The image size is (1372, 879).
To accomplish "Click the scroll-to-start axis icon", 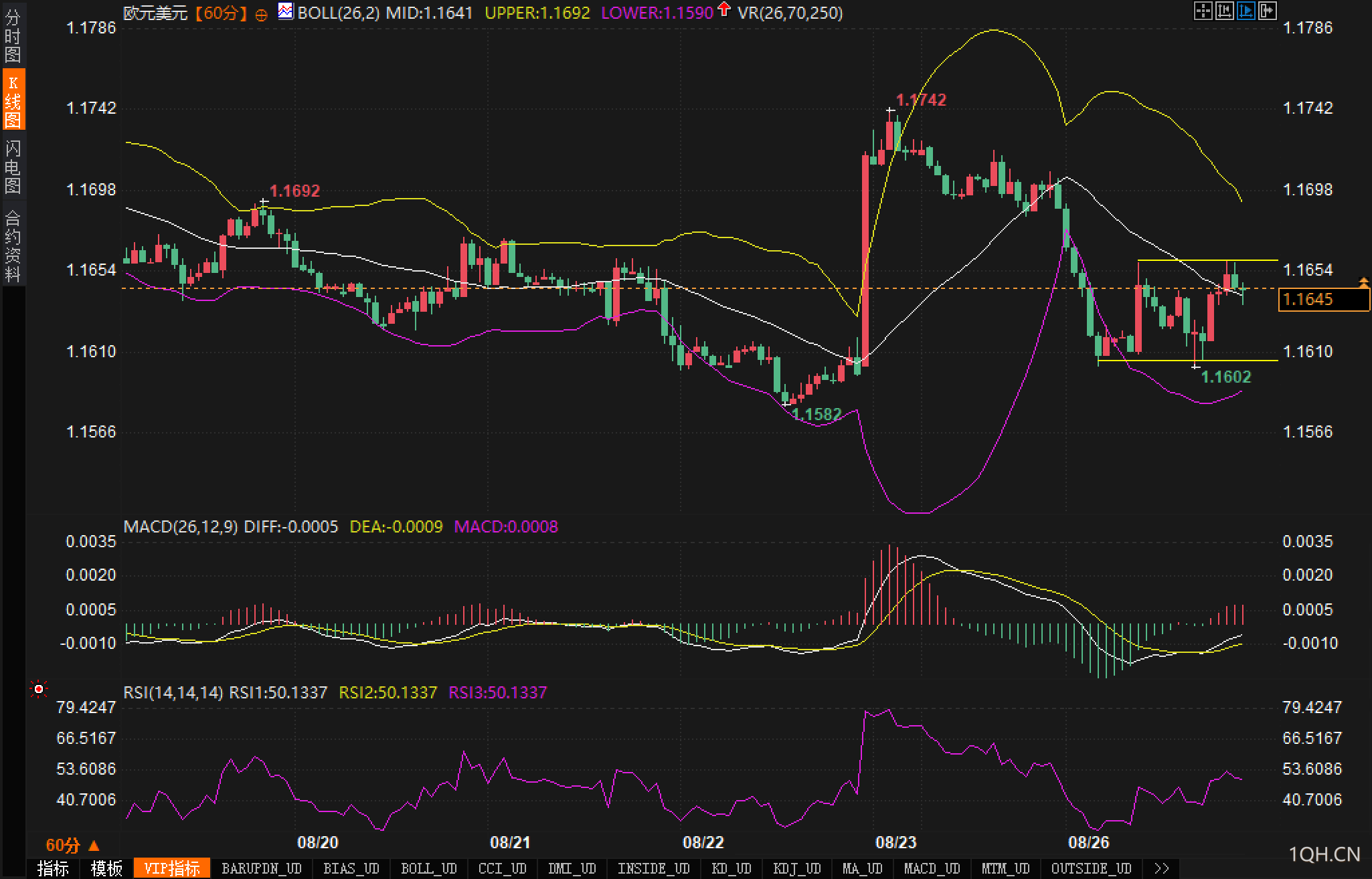I will 1224,11.
